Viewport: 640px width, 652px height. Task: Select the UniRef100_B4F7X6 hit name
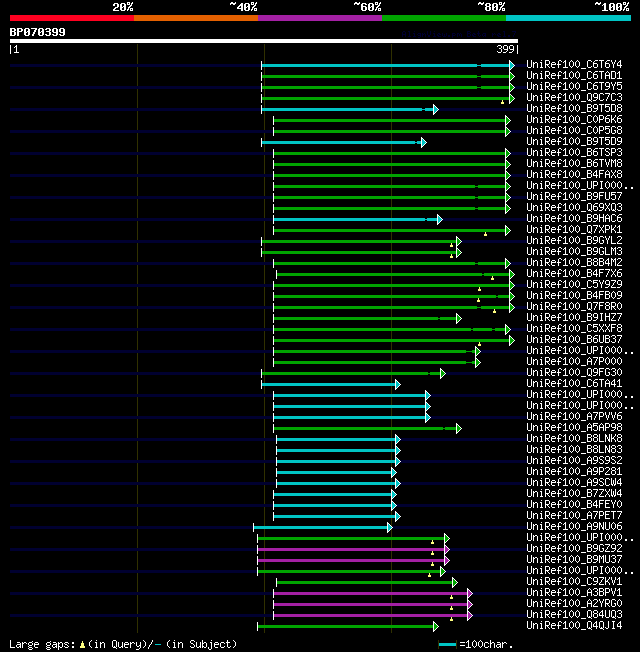(x=574, y=274)
